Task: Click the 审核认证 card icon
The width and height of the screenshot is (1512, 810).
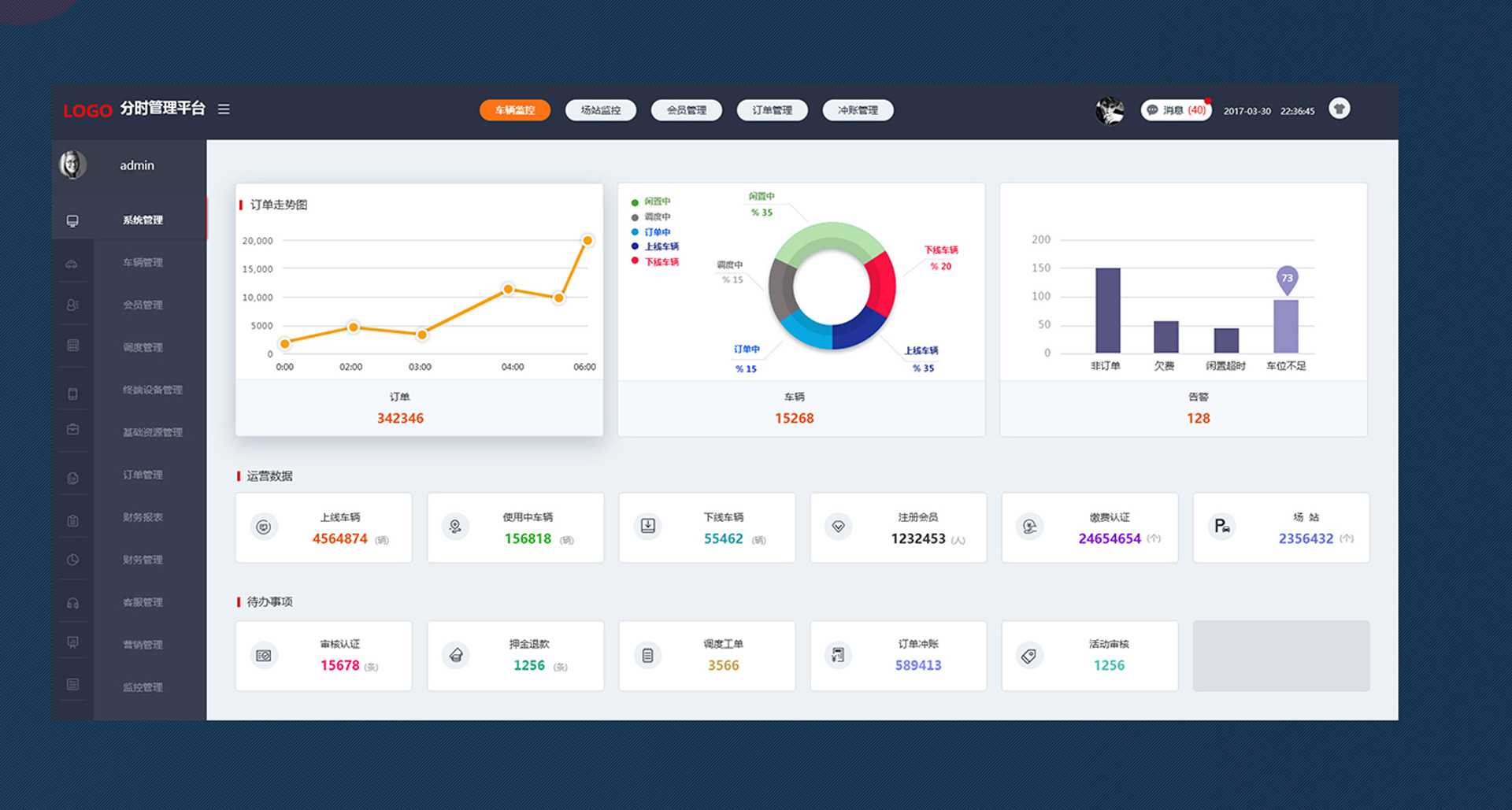Action: (264, 655)
